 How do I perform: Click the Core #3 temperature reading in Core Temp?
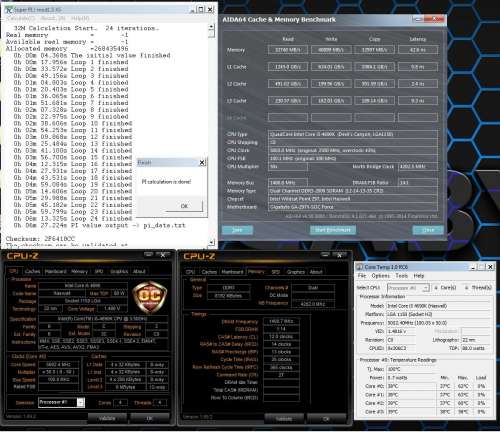pos(411,412)
